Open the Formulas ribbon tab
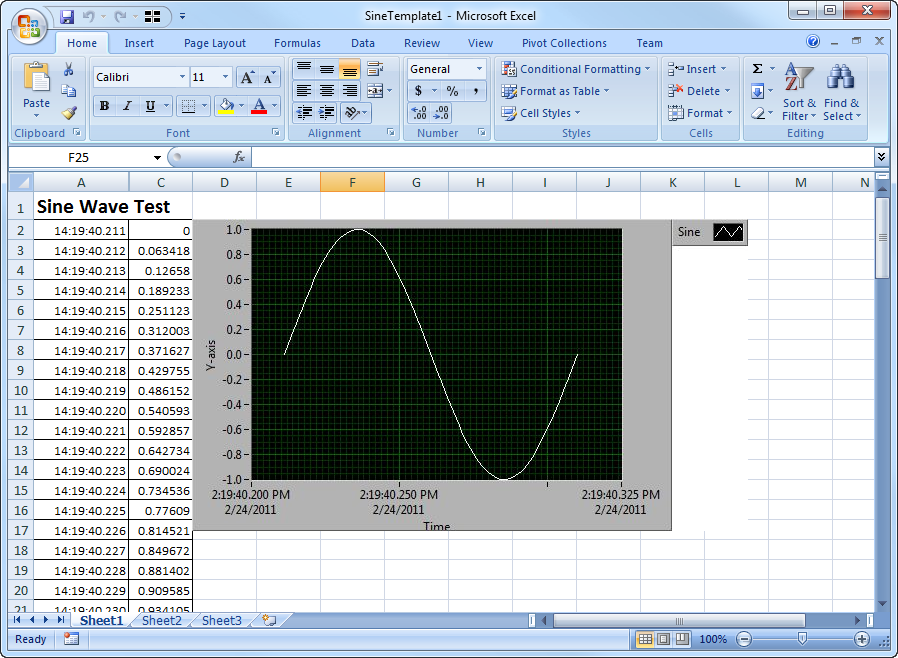This screenshot has width=898, height=658. coord(297,43)
